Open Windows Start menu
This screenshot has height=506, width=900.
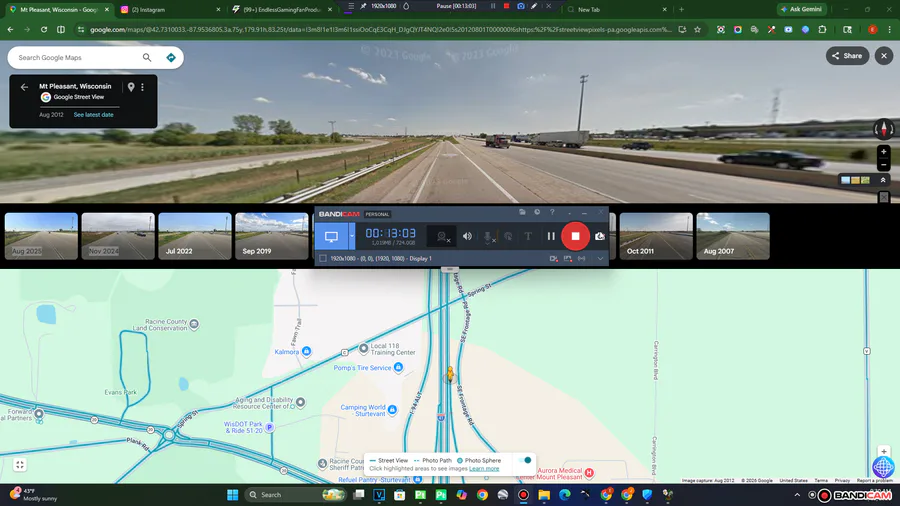click(232, 495)
